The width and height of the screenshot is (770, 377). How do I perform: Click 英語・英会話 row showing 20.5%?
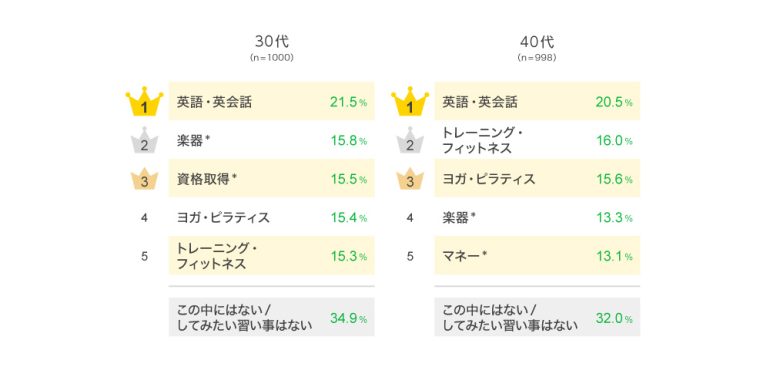537,101
